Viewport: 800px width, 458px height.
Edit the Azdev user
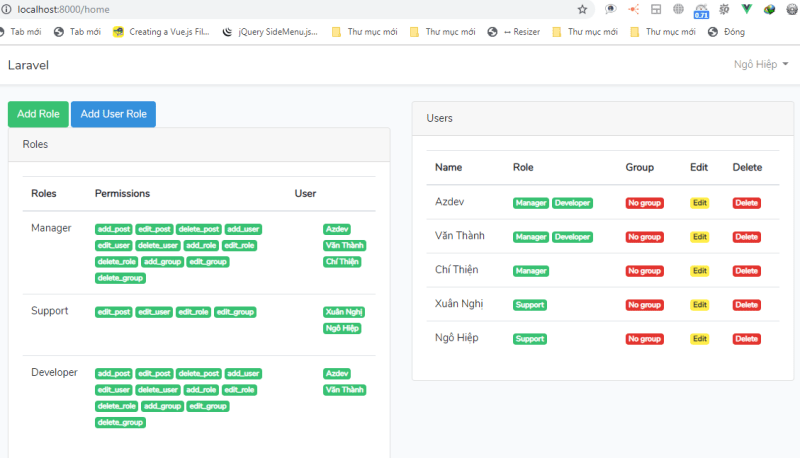[699, 203]
